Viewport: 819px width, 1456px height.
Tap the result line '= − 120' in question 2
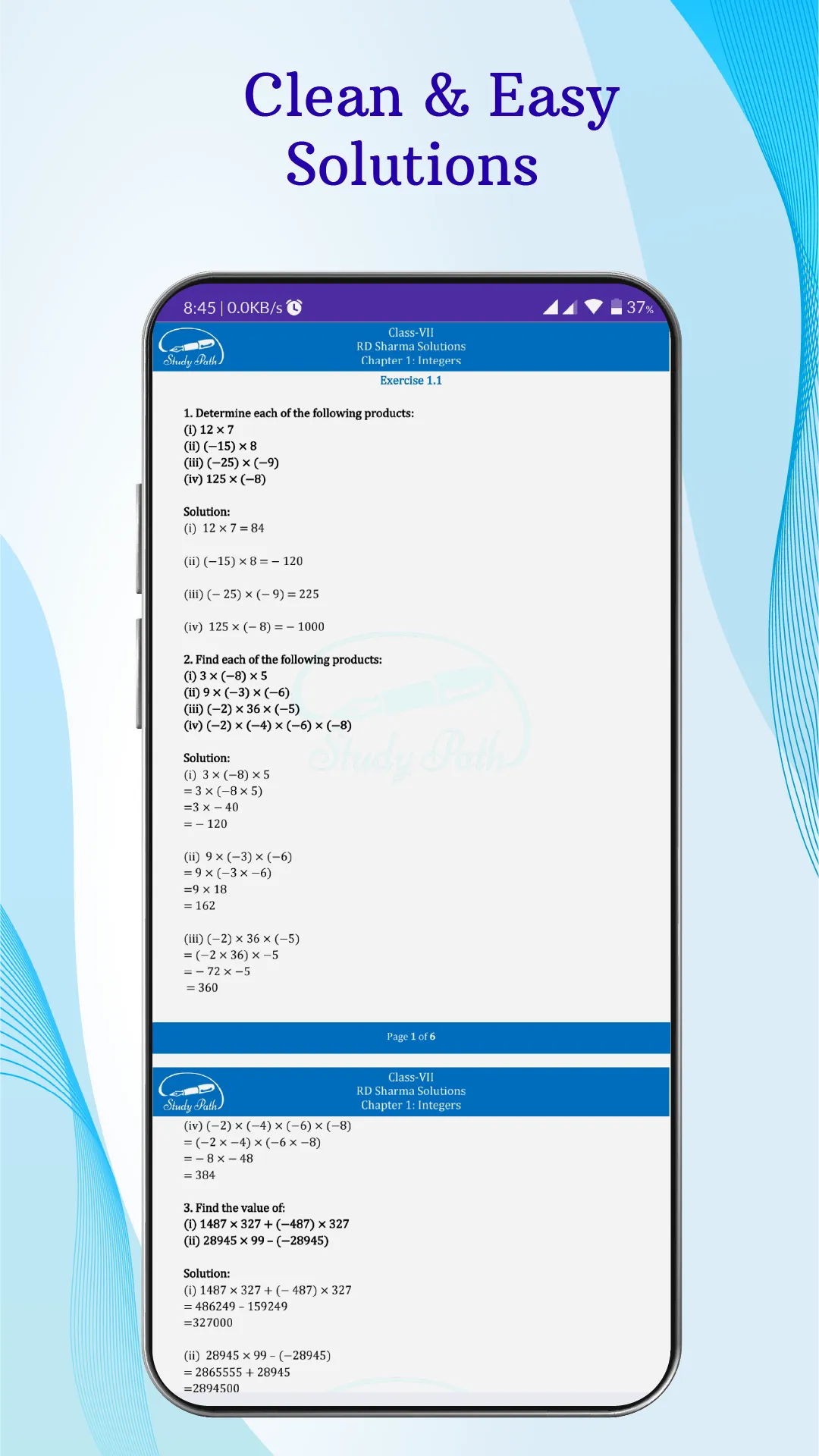pos(206,824)
